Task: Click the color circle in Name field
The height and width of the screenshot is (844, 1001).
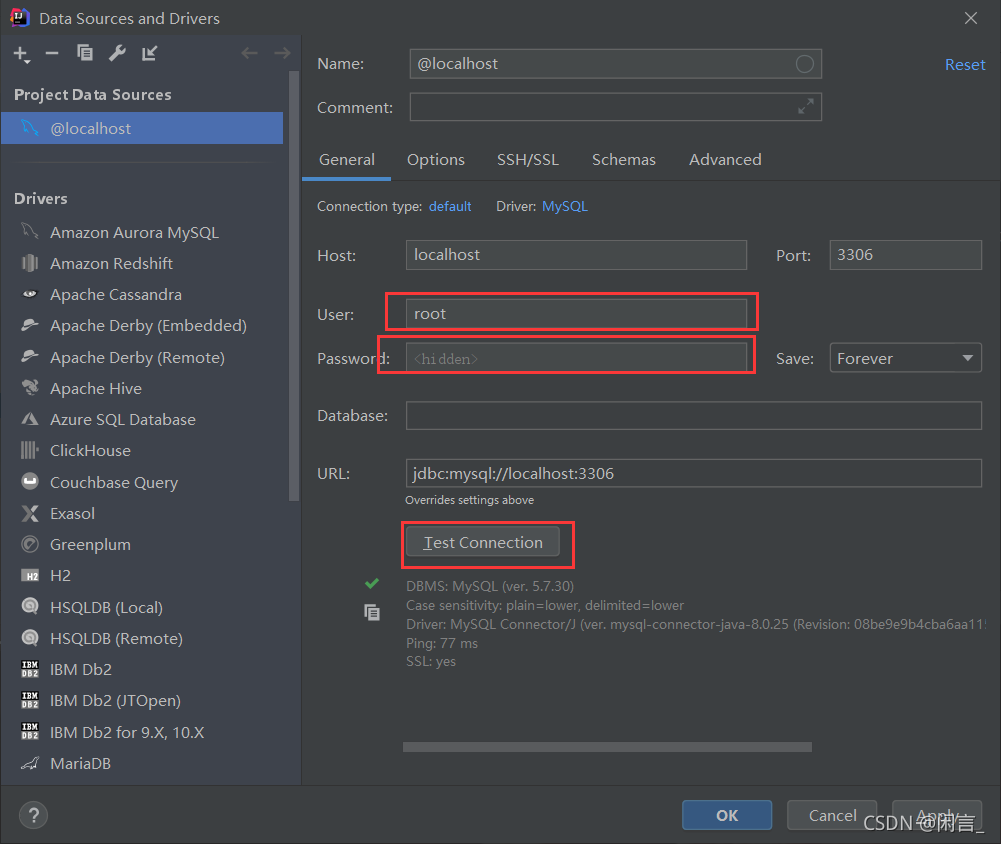Action: (x=804, y=64)
